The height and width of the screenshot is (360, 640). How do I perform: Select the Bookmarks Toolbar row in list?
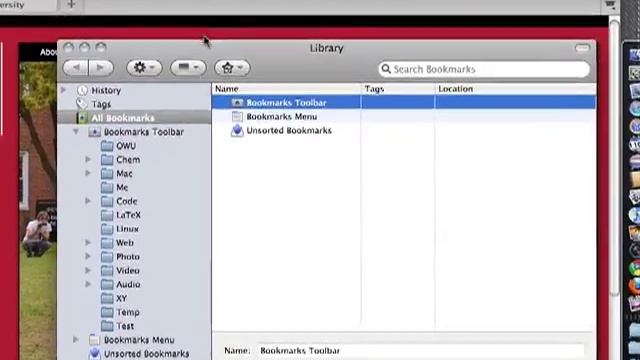(404, 102)
